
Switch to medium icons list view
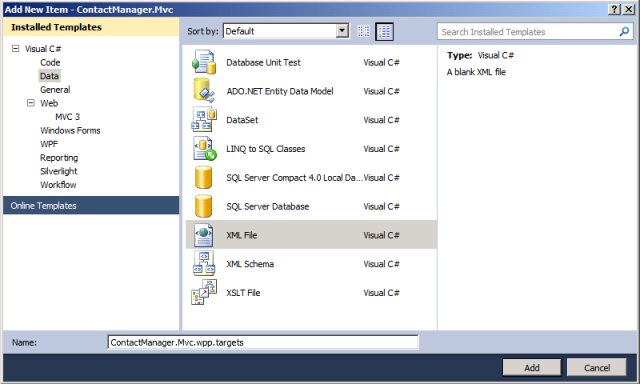pyautogui.click(x=384, y=31)
